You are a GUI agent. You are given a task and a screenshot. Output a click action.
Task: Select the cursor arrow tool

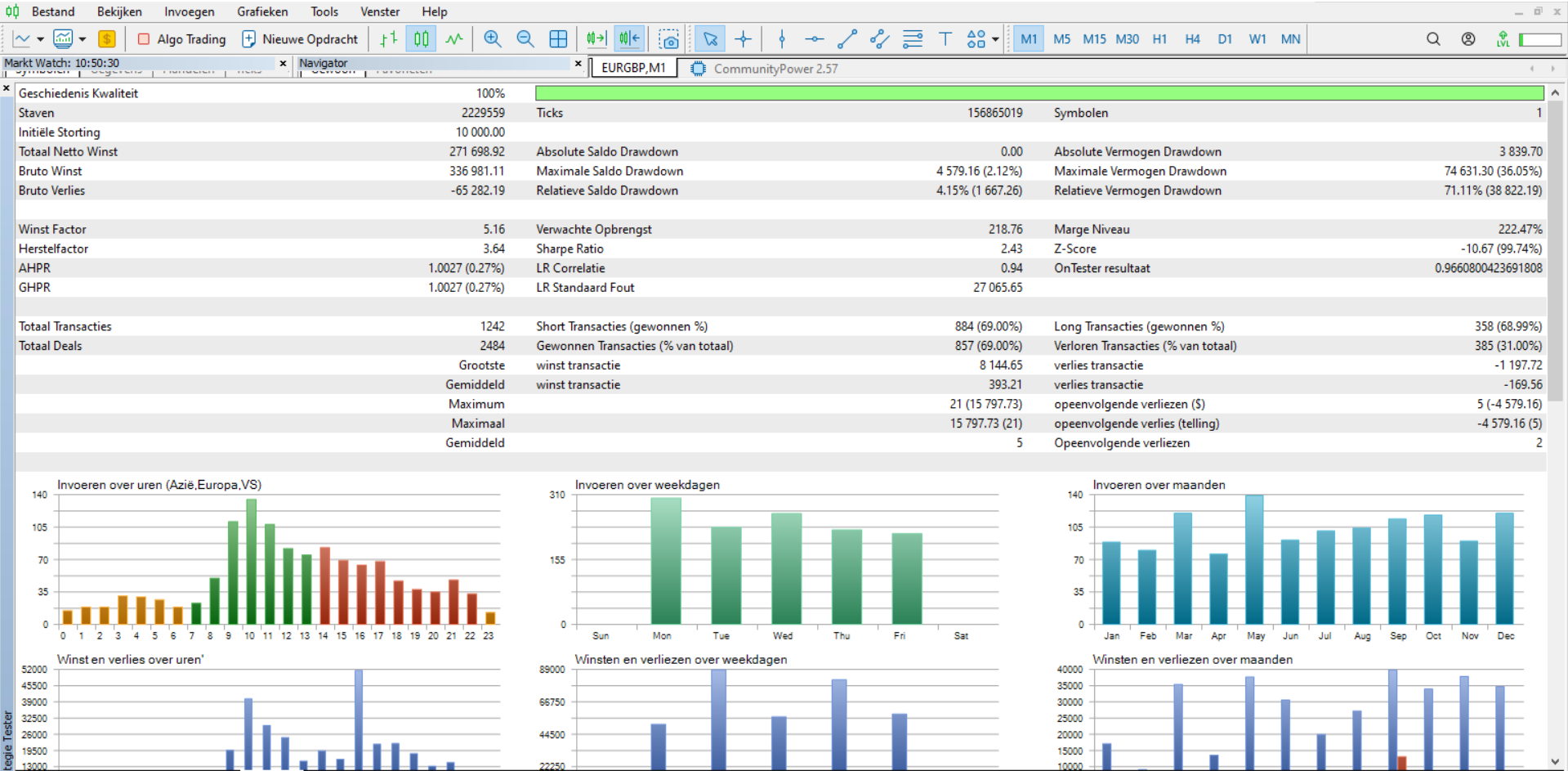[710, 38]
